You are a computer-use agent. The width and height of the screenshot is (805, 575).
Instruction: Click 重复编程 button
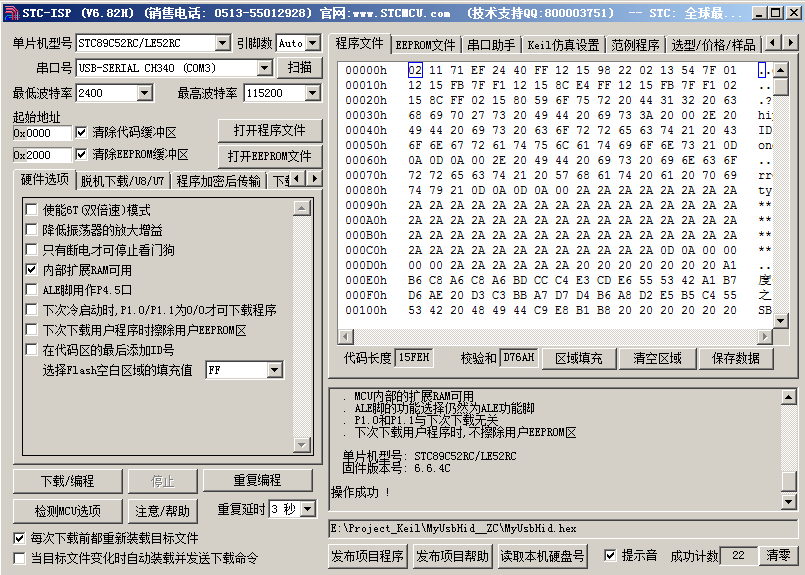(258, 480)
